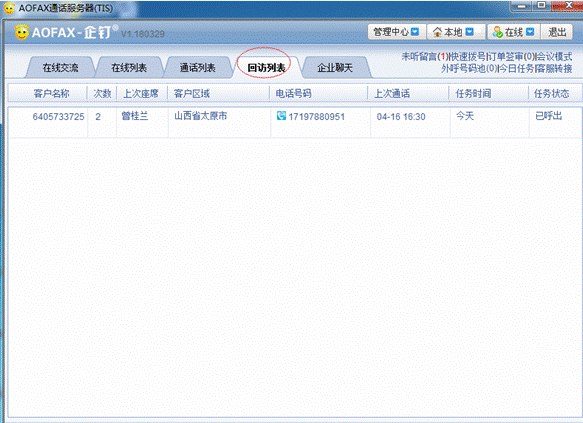Open the 未听留言(1) link
Screen dimensions: 583x423
click(425, 56)
